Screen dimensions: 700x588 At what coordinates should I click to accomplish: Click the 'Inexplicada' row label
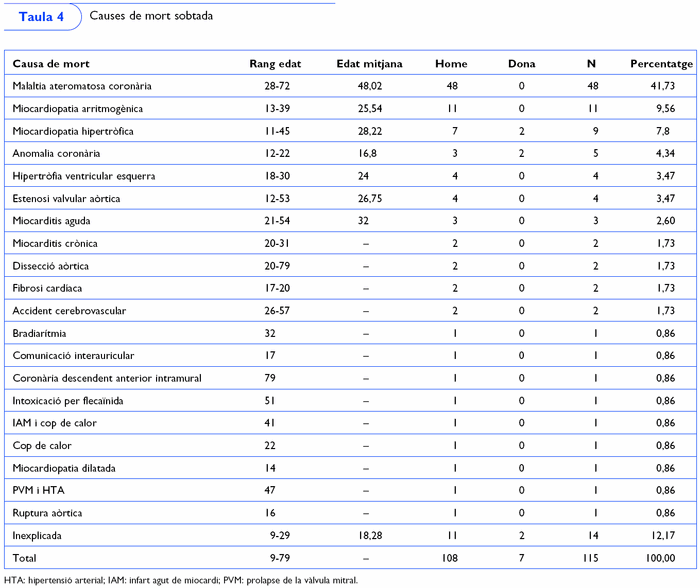(x=37, y=535)
